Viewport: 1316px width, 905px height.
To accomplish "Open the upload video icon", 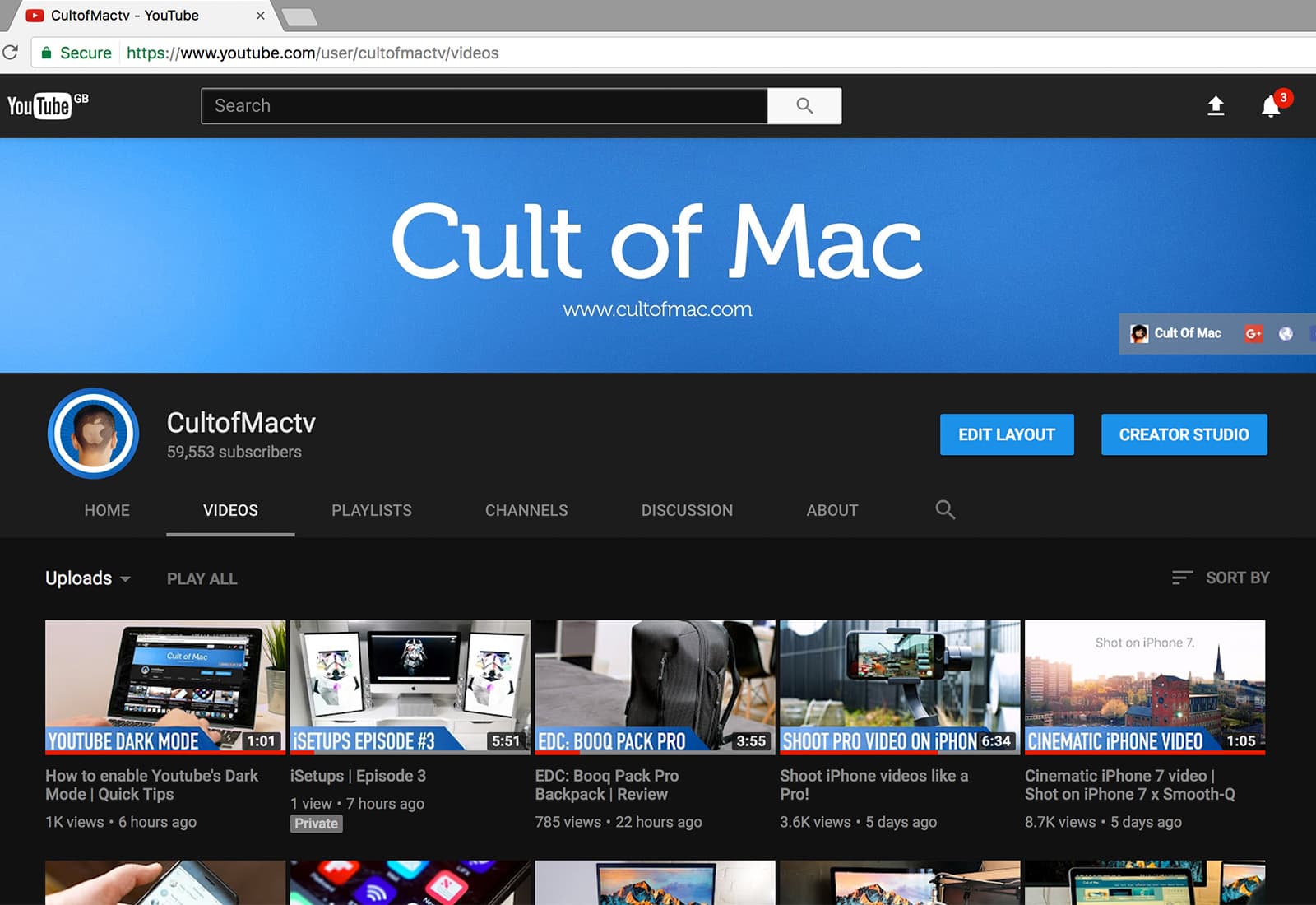I will [x=1216, y=106].
